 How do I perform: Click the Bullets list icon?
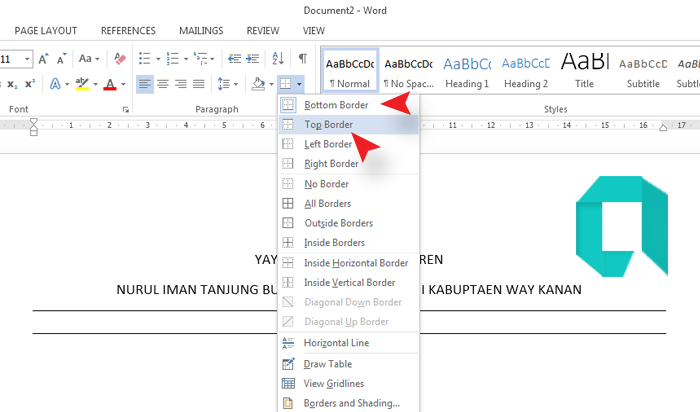pos(145,58)
